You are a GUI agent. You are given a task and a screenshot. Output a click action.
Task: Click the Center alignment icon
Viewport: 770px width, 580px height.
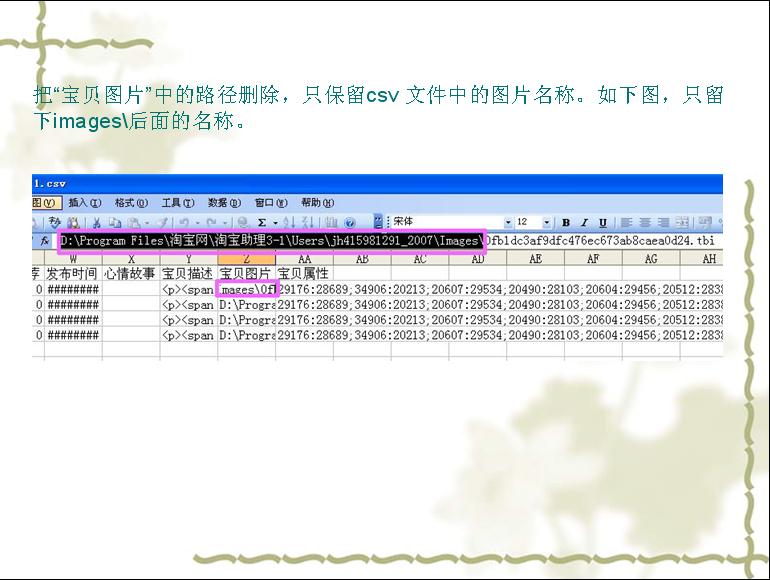click(x=645, y=222)
